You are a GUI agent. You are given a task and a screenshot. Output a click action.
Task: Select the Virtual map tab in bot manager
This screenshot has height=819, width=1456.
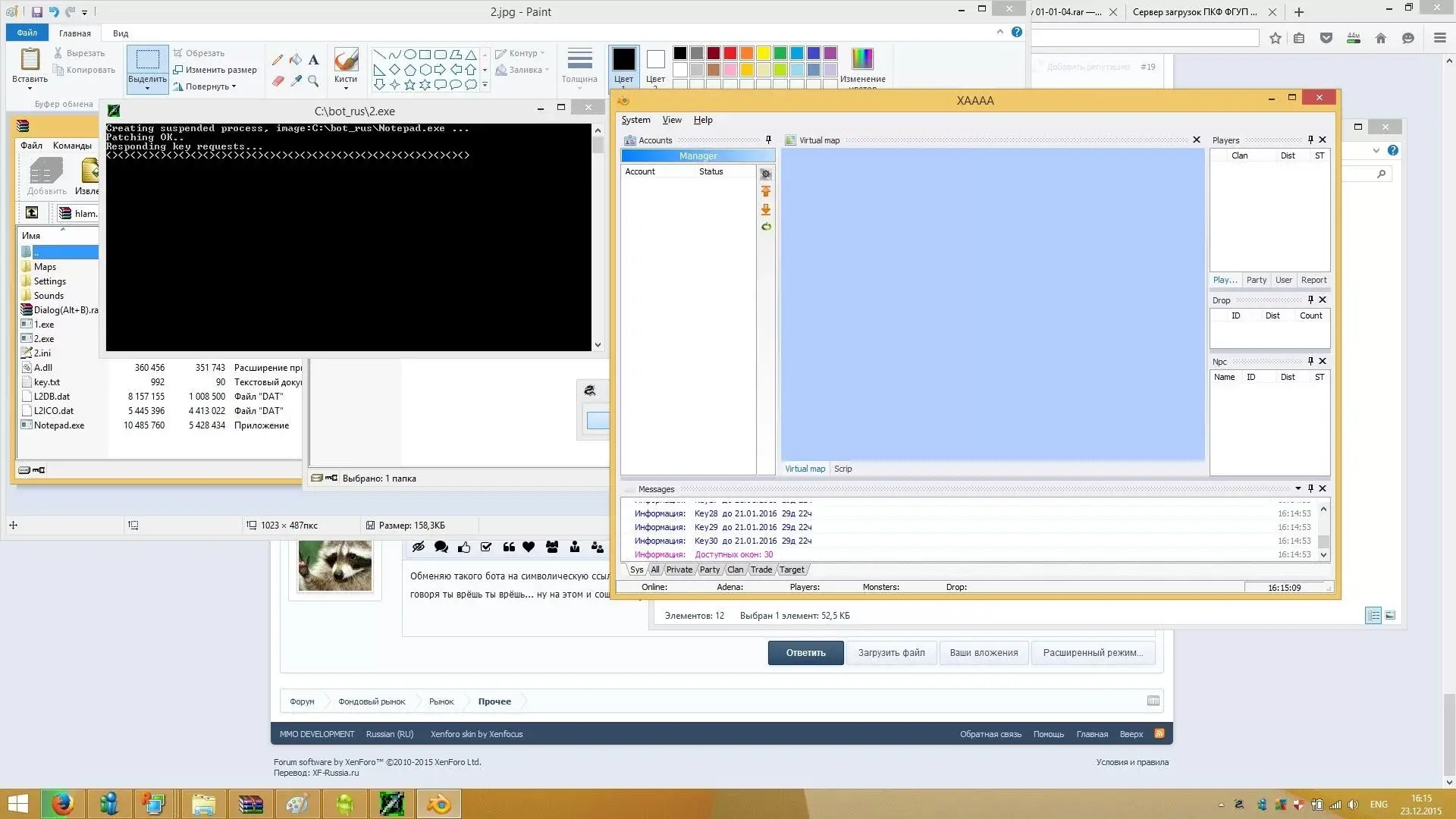(x=805, y=468)
